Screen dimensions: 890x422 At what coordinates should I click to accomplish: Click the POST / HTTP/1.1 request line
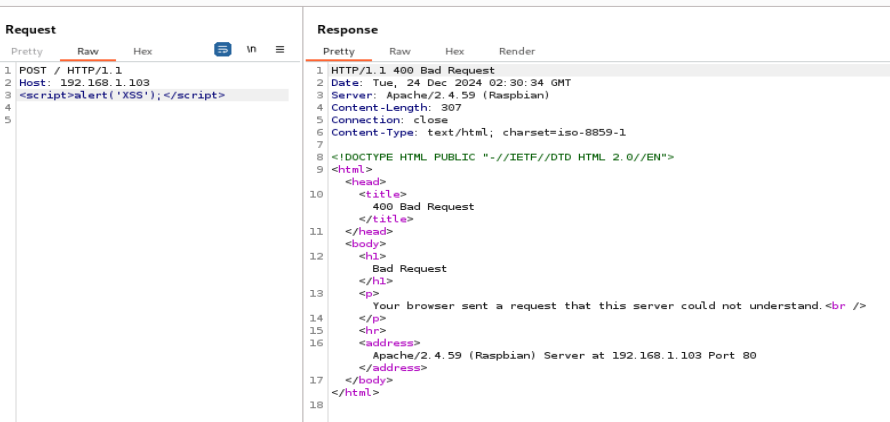pyautogui.click(x=70, y=70)
